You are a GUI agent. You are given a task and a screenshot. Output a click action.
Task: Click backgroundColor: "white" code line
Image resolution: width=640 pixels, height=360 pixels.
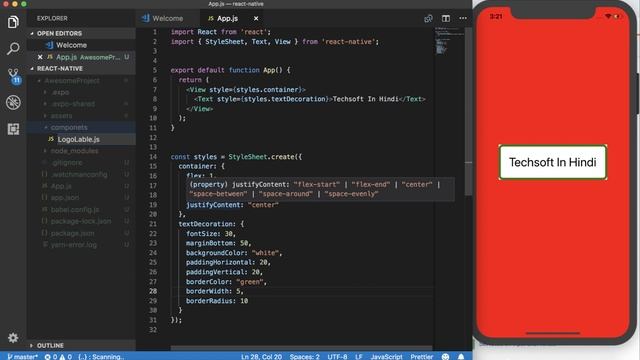[234, 253]
